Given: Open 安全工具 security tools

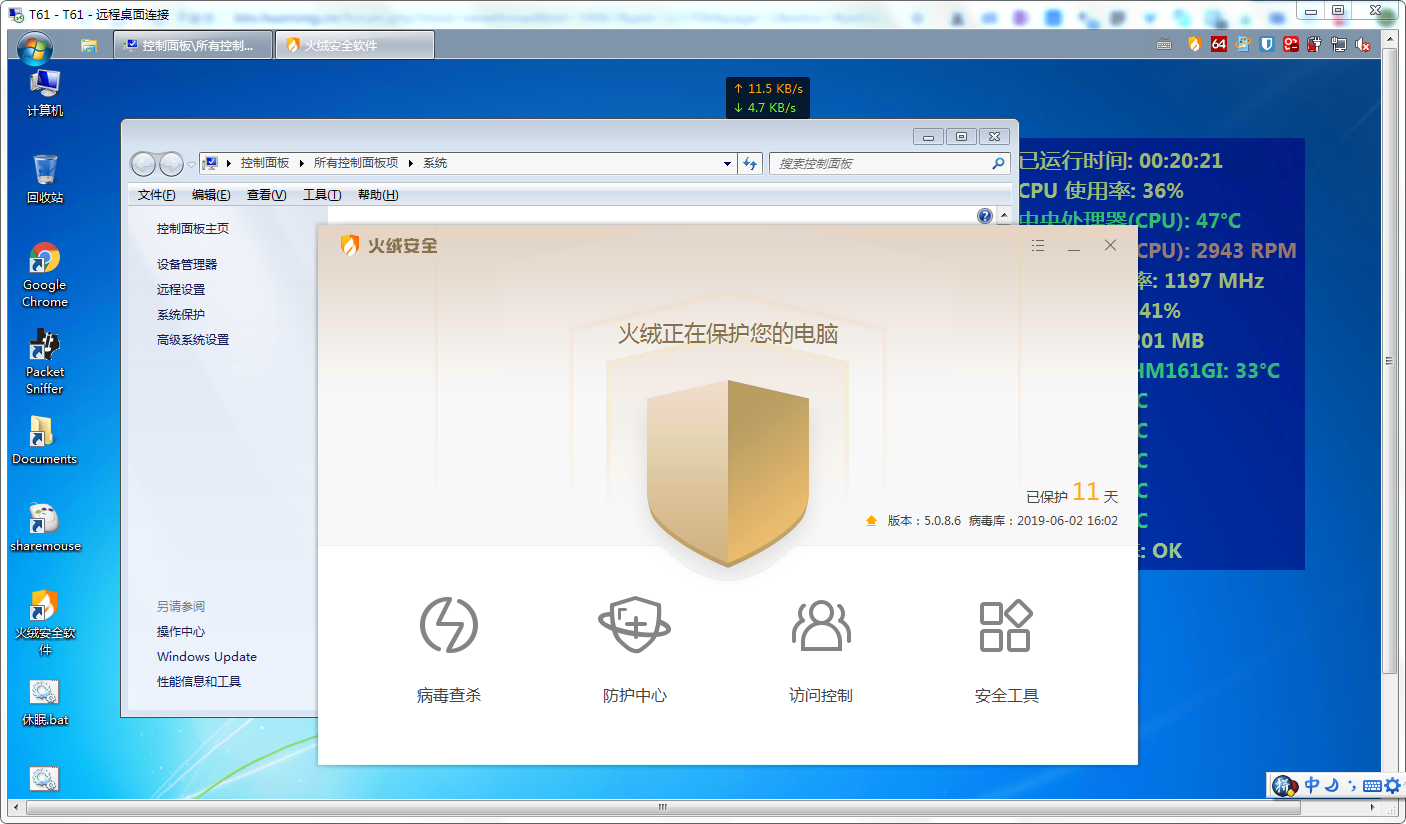Looking at the screenshot, I should click(1006, 648).
